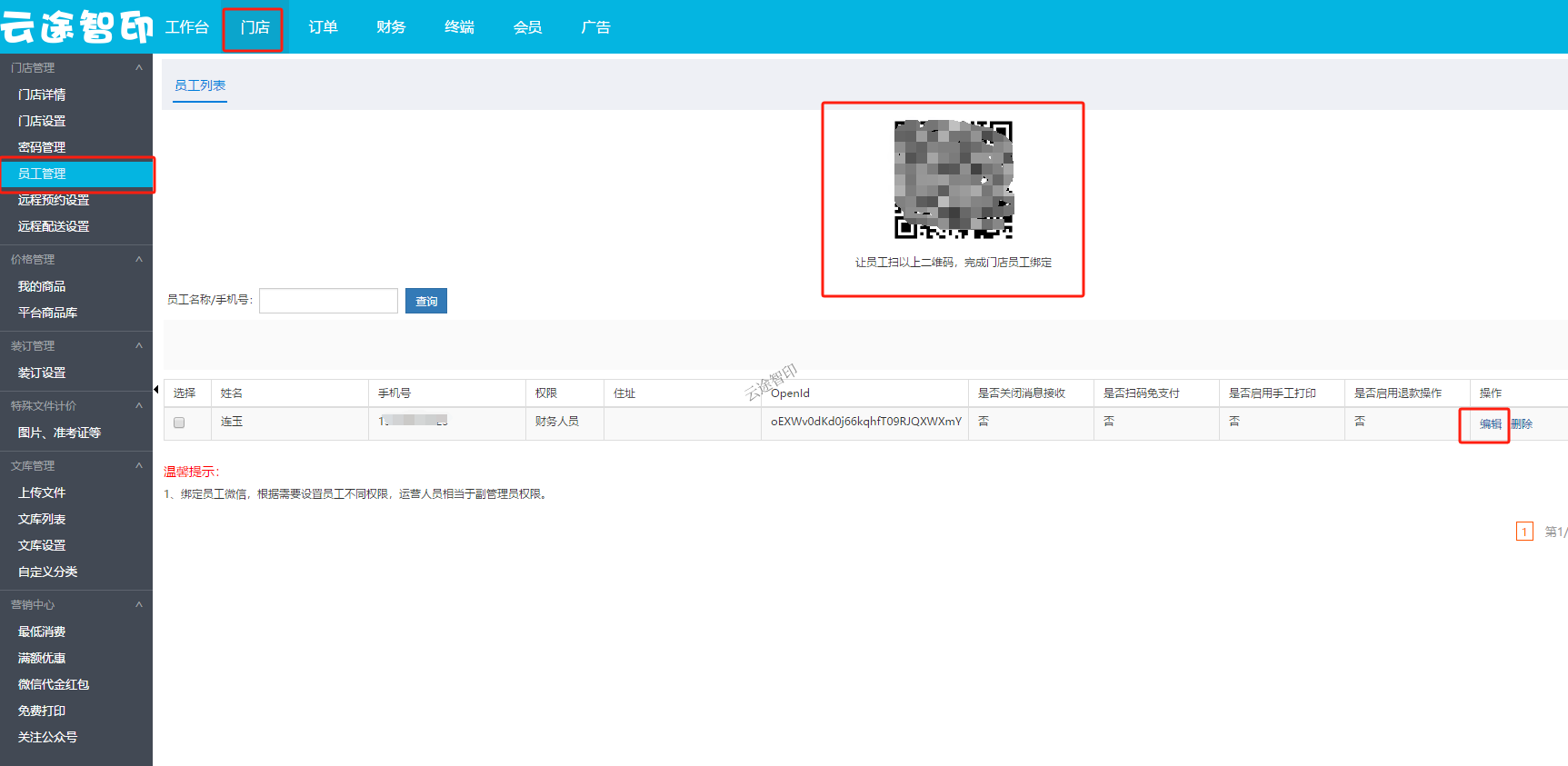Open 自定义分类 in sidebar

pyautogui.click(x=47, y=572)
